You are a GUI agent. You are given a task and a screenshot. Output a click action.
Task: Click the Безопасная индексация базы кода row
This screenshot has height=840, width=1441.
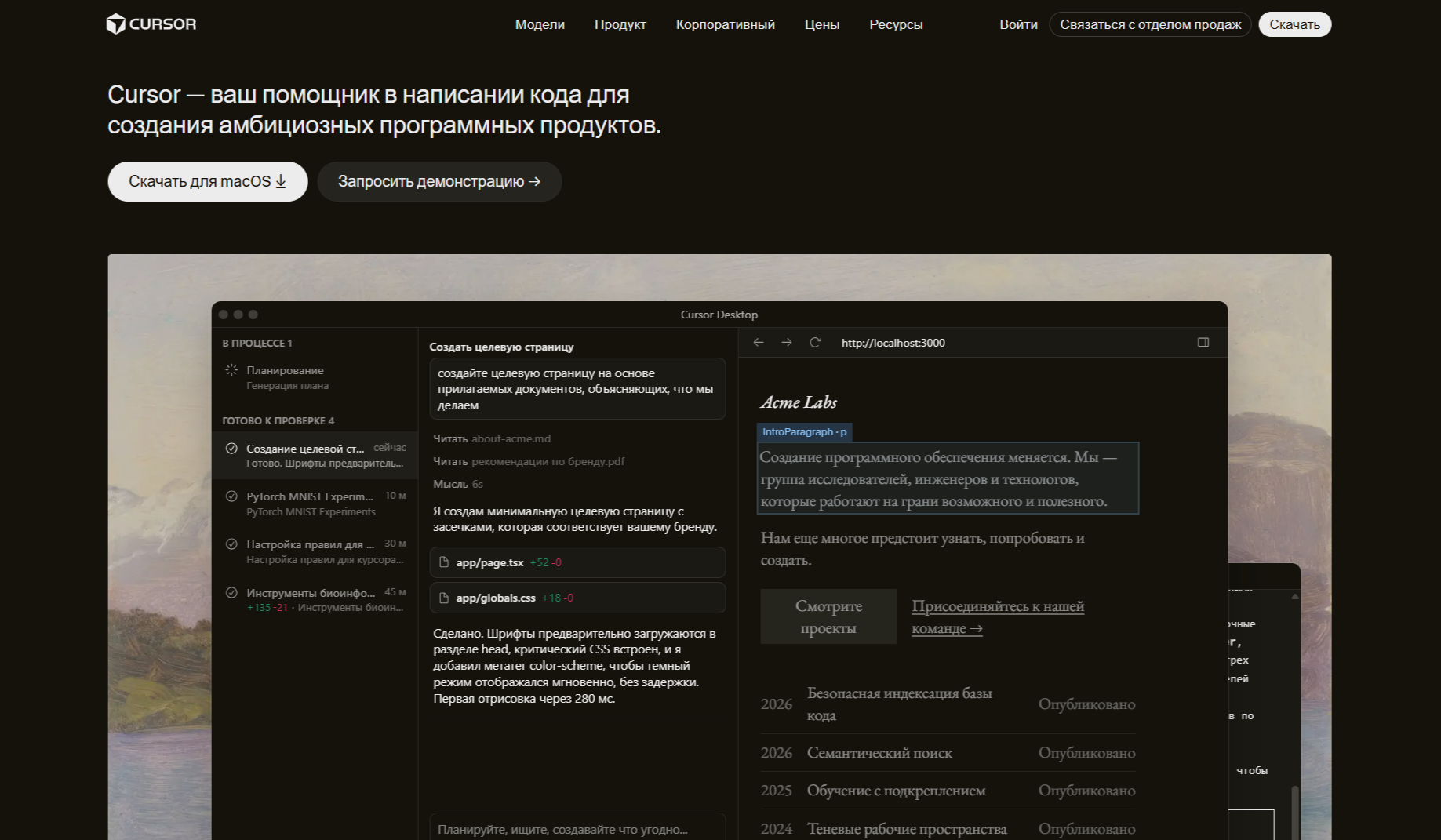click(x=948, y=704)
